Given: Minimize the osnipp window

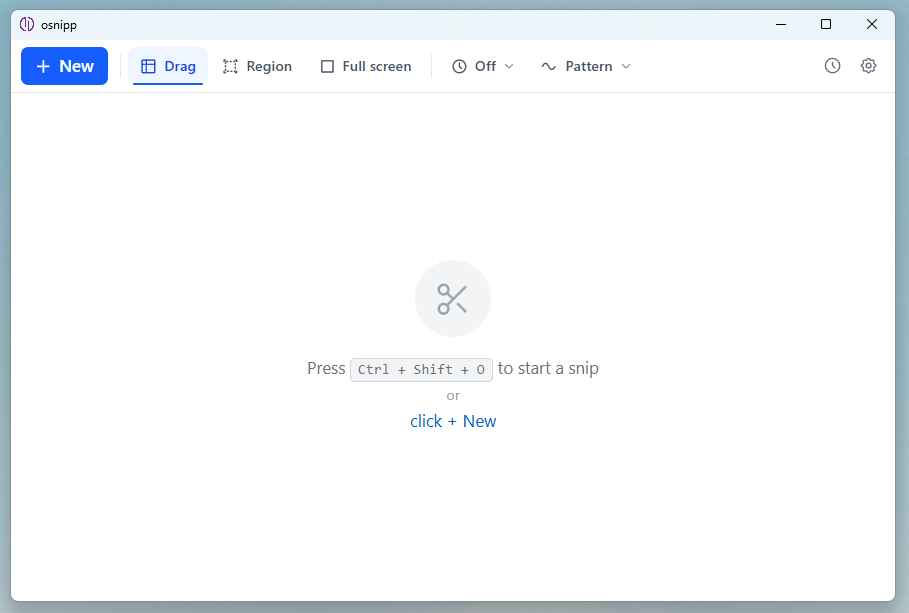Looking at the screenshot, I should (780, 24).
